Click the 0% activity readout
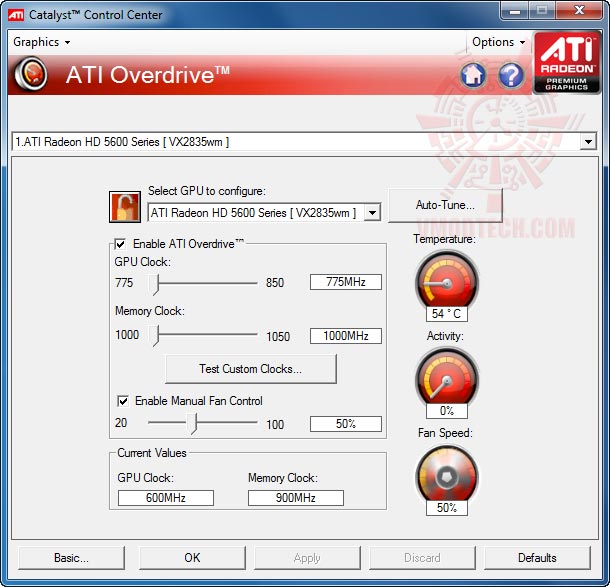The width and height of the screenshot is (610, 587). 447,411
